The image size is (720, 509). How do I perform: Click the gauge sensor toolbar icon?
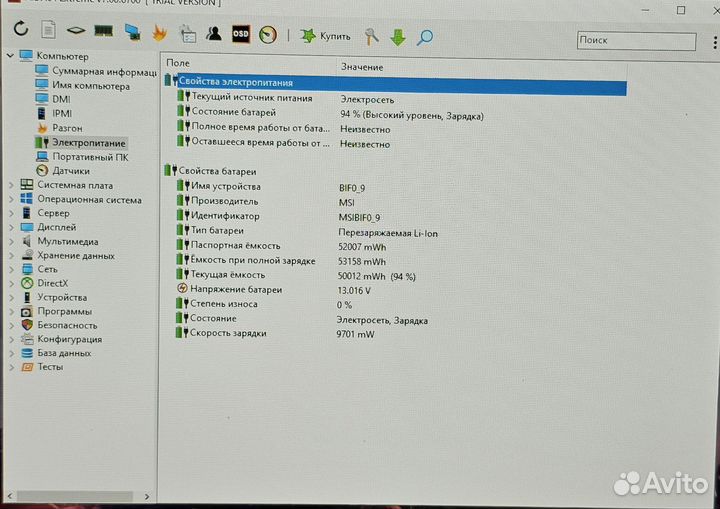pos(267,35)
